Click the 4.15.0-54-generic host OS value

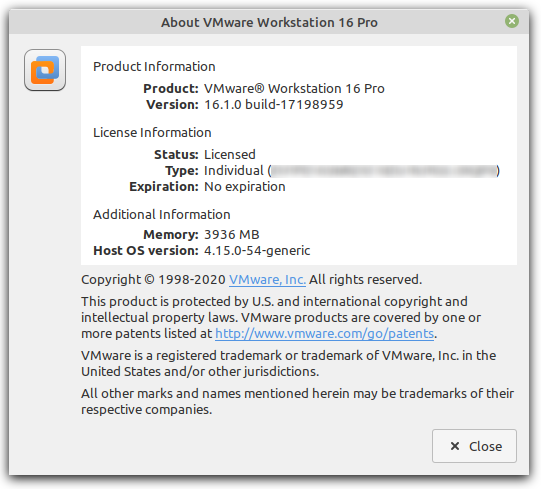(x=257, y=251)
